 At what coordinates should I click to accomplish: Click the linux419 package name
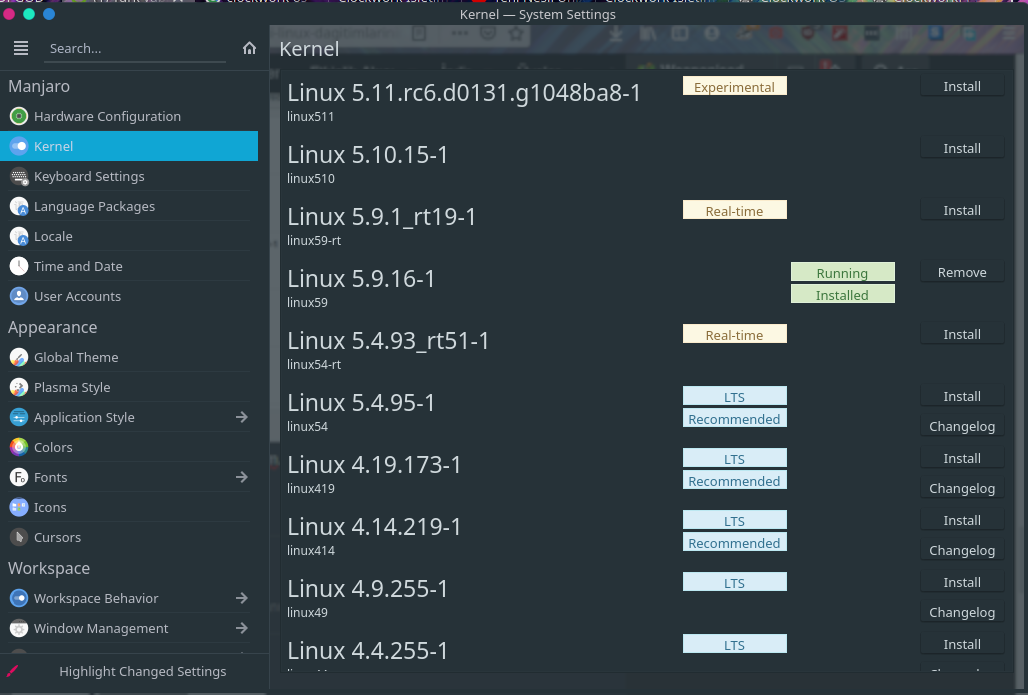311,488
